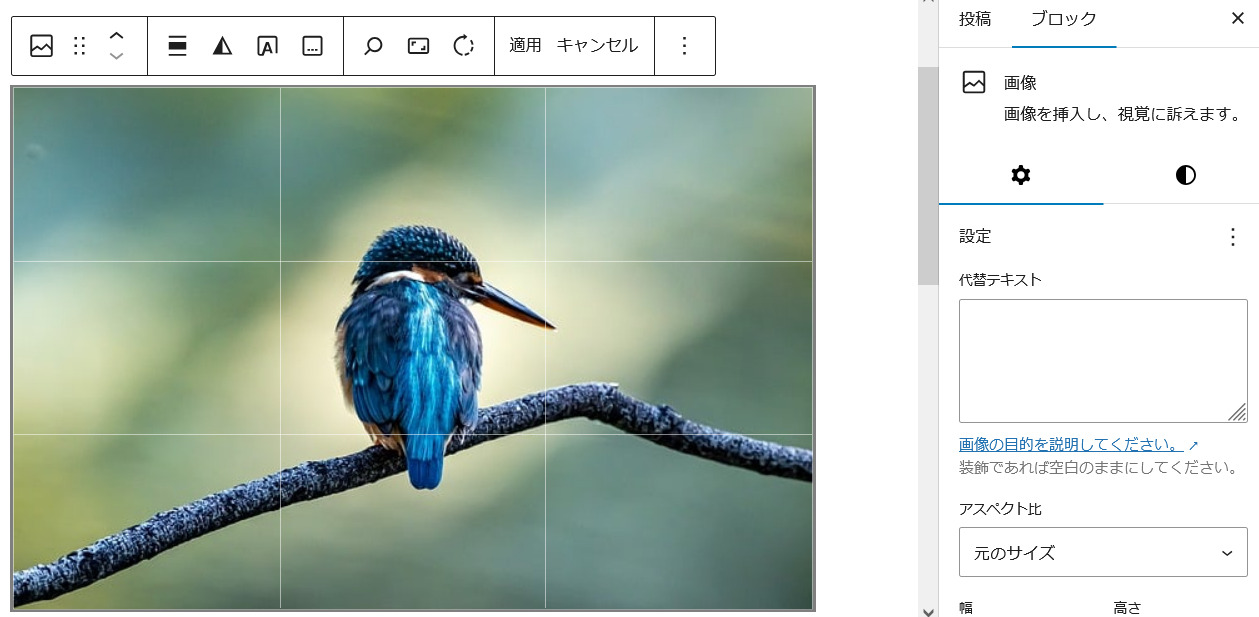Click the 代替テキスト text area

1102,360
